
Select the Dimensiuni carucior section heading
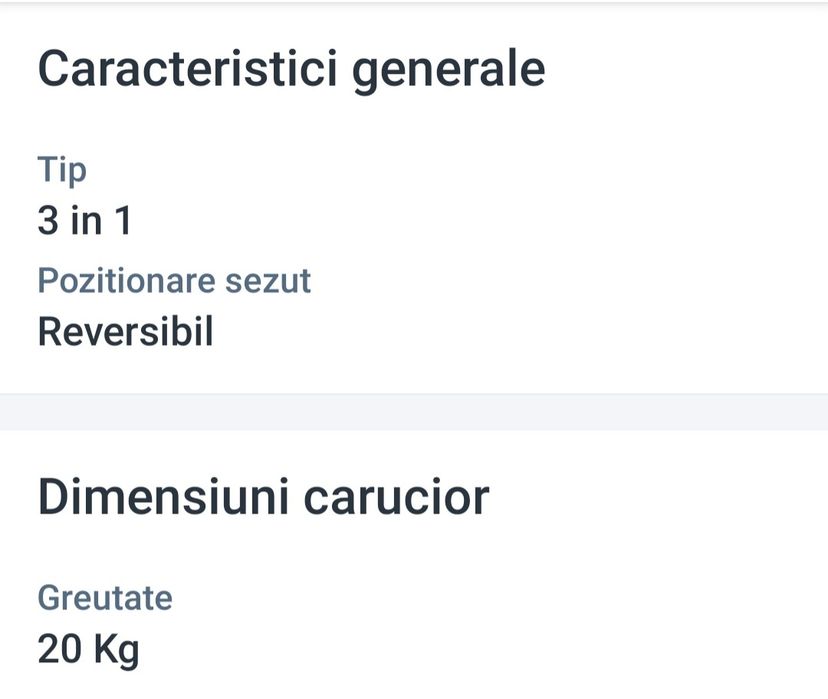point(264,497)
